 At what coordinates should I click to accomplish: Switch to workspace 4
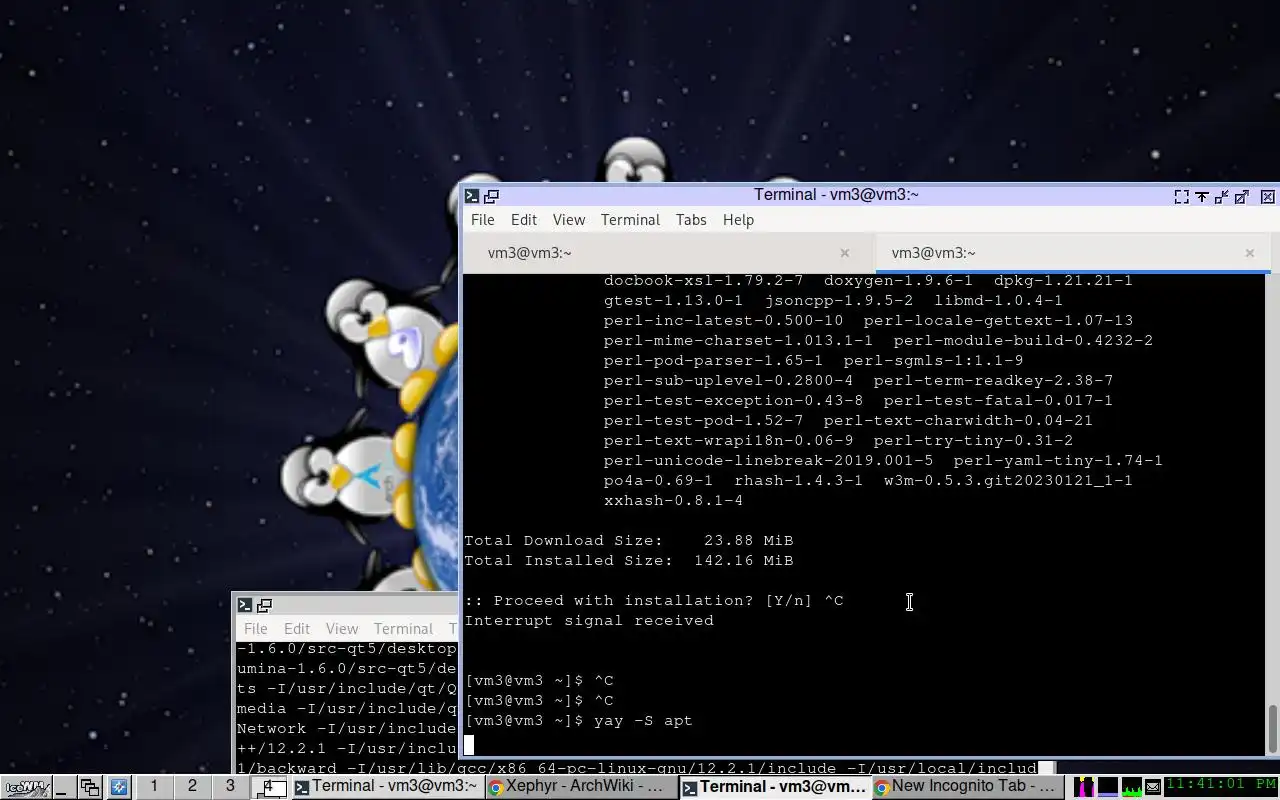[x=268, y=786]
